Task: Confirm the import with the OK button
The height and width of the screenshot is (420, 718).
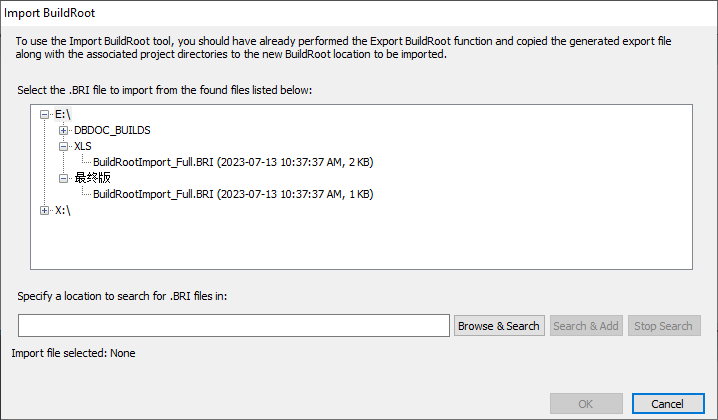Action: (x=585, y=403)
